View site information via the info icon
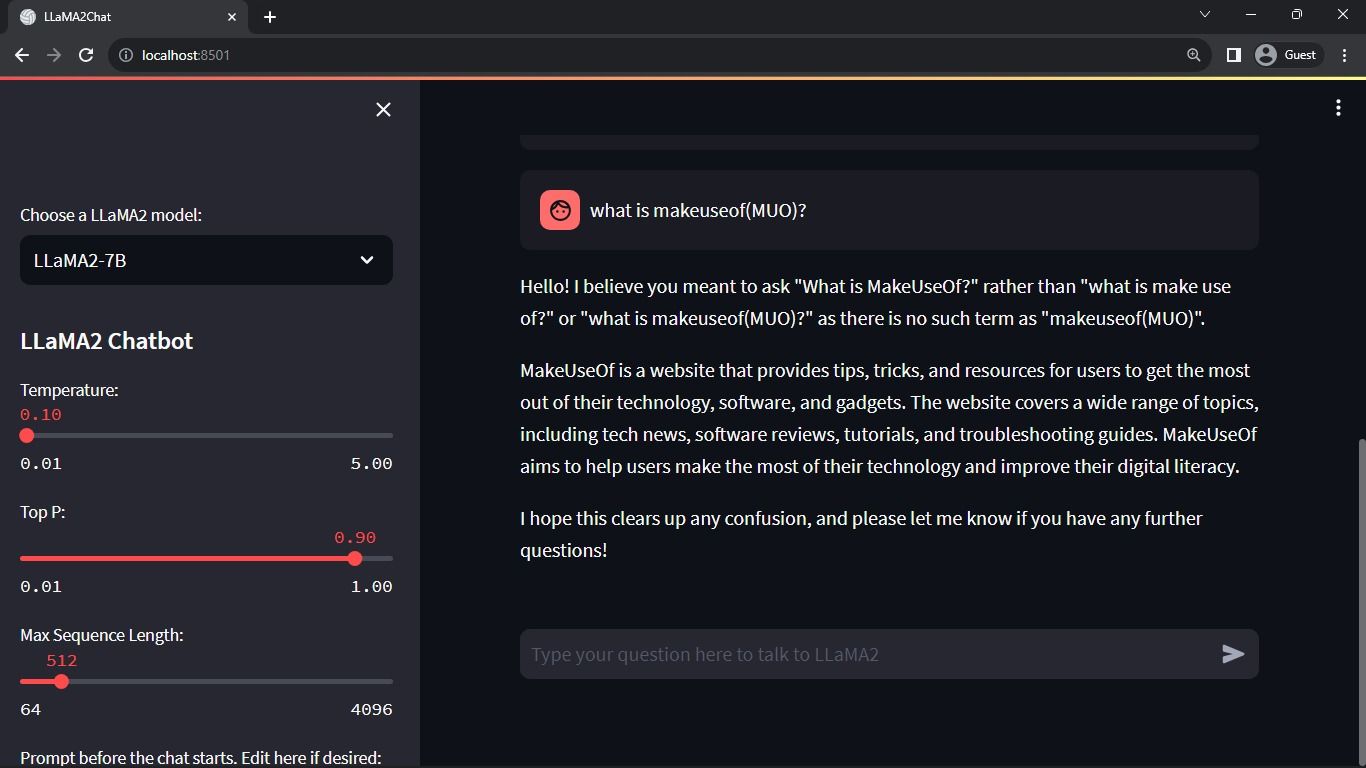The width and height of the screenshot is (1366, 768). point(125,55)
